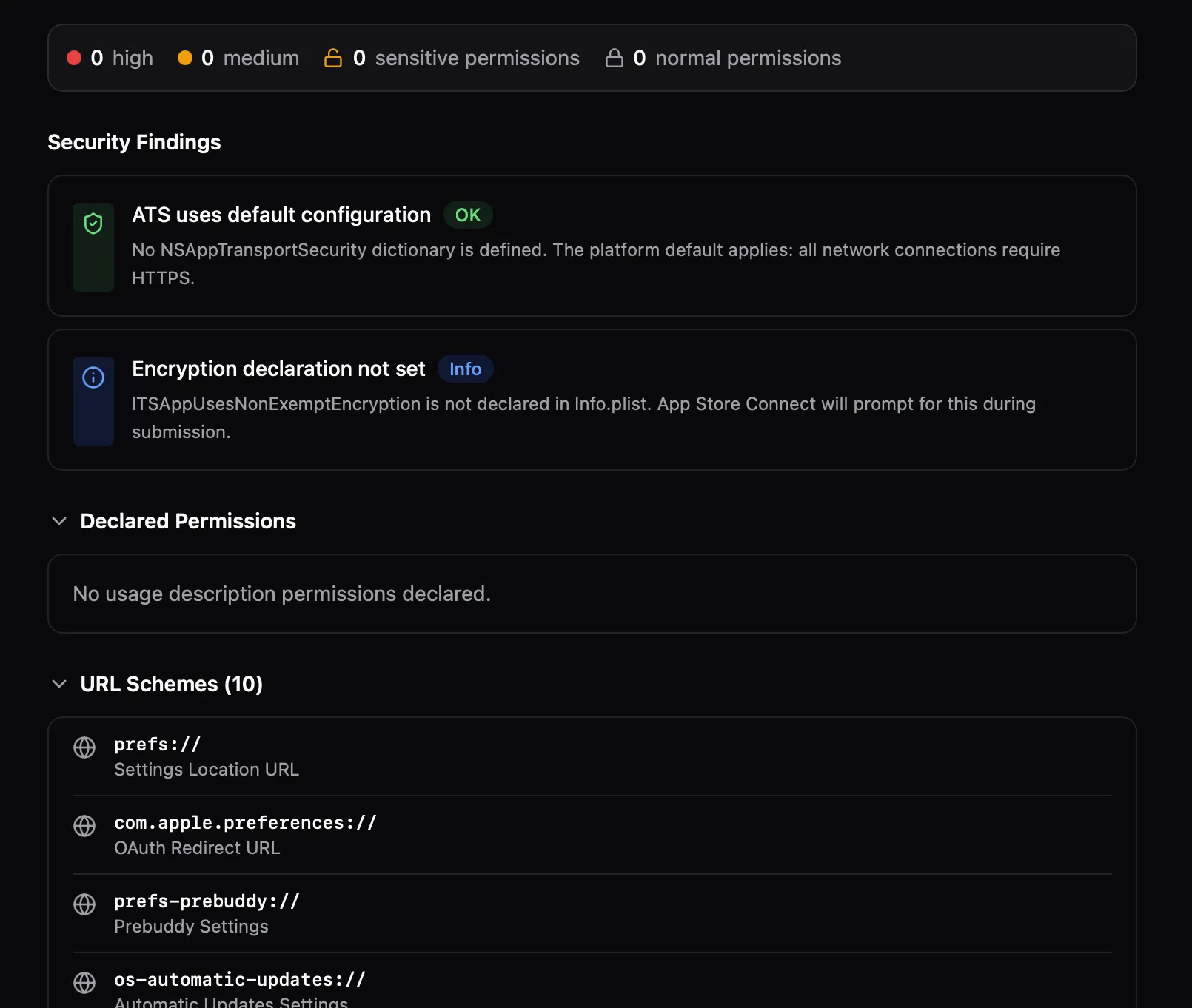Select the Encryption declaration not set title
Viewport: 1192px width, 1008px height.
click(x=278, y=369)
